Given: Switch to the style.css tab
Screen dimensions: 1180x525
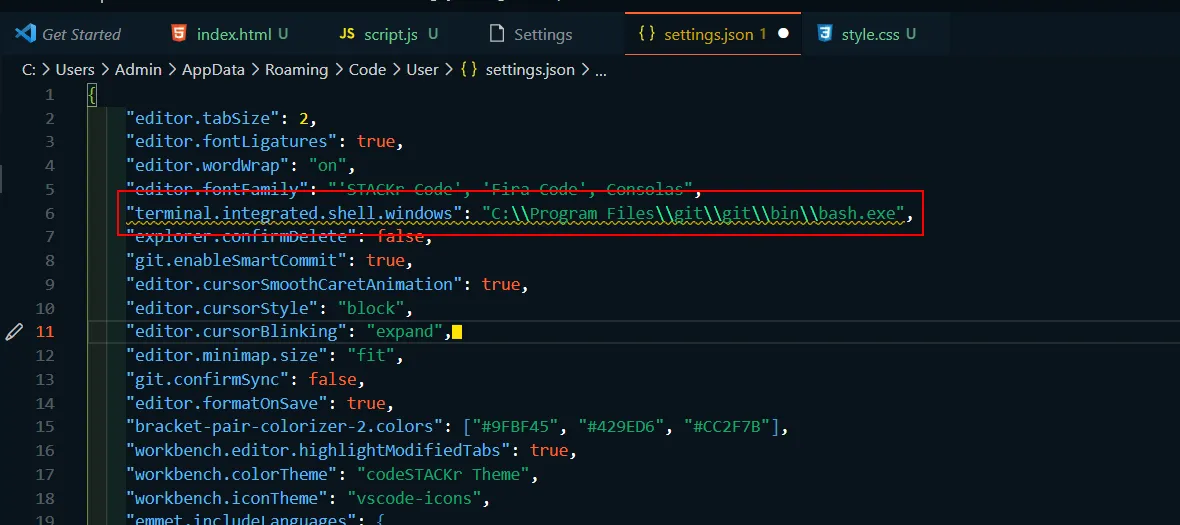Looking at the screenshot, I should tap(868, 34).
